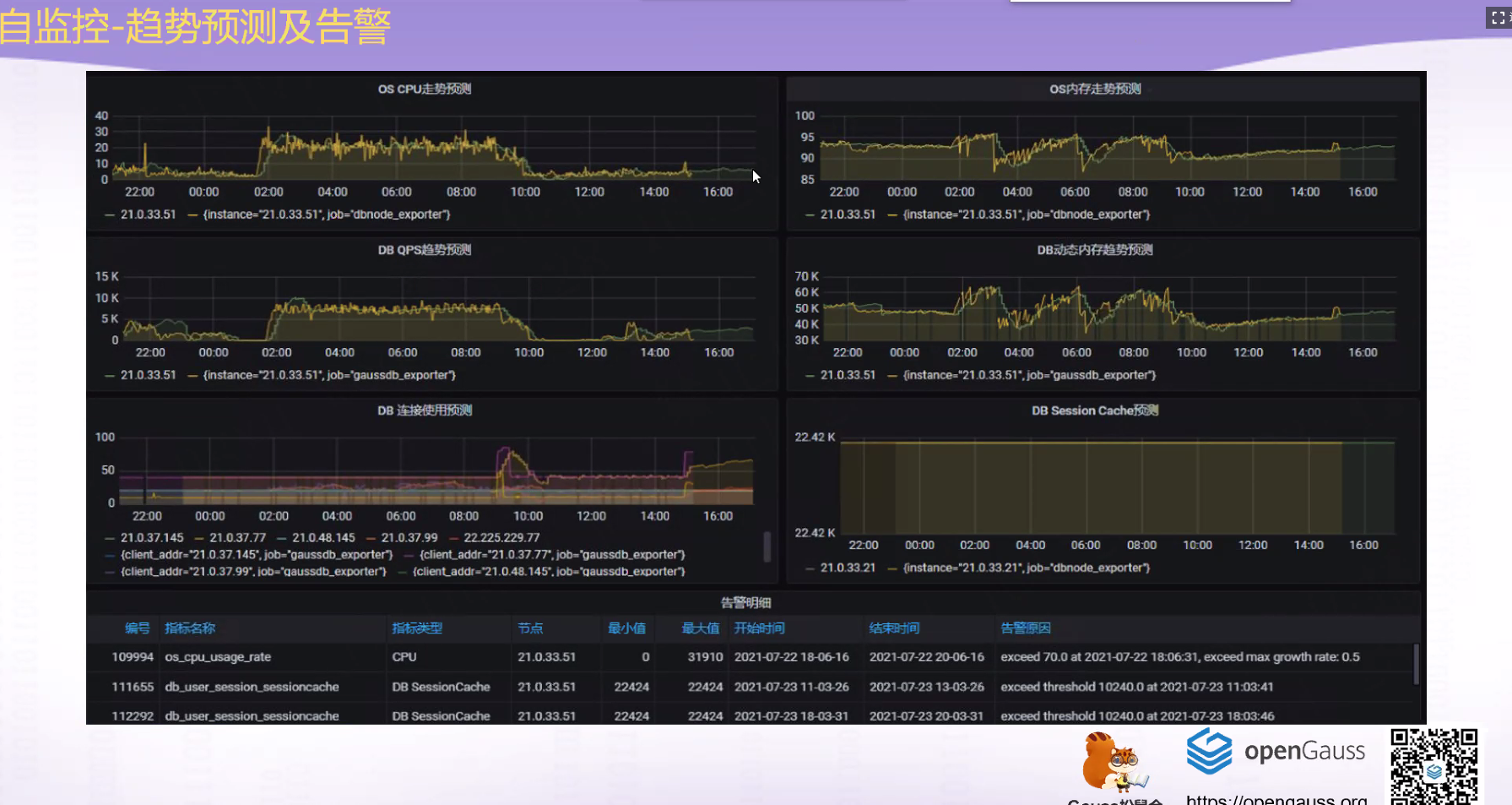Click the fullscreen icon at top right

tap(1498, 18)
